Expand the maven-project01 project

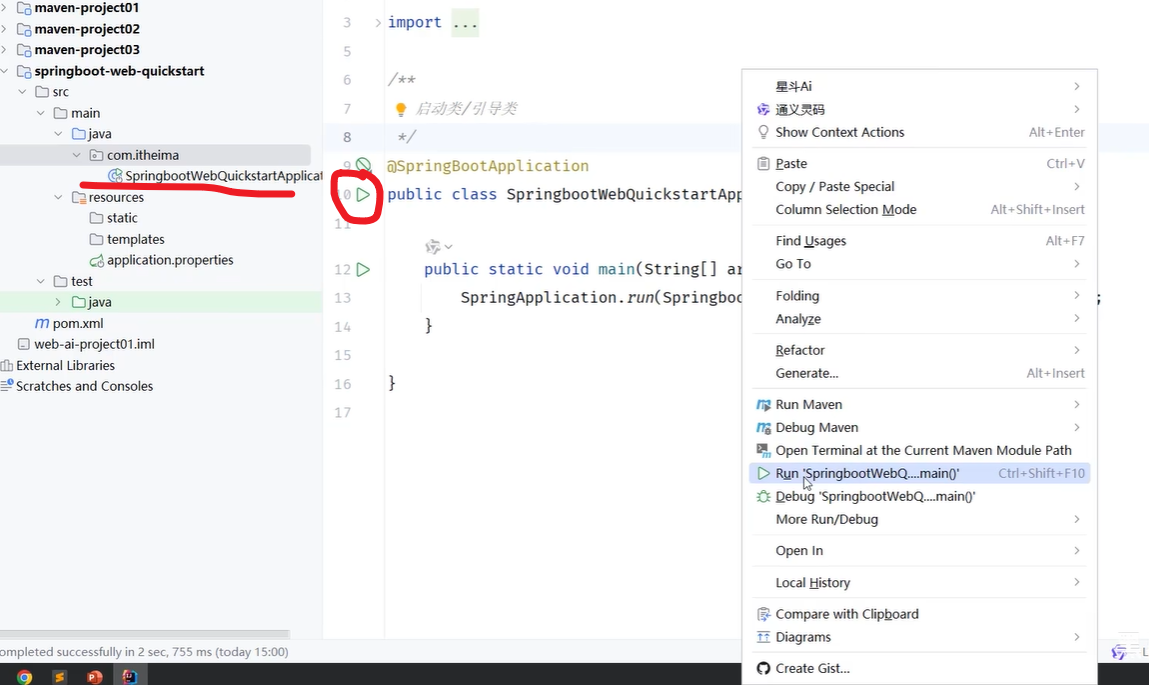pyautogui.click(x=8, y=8)
